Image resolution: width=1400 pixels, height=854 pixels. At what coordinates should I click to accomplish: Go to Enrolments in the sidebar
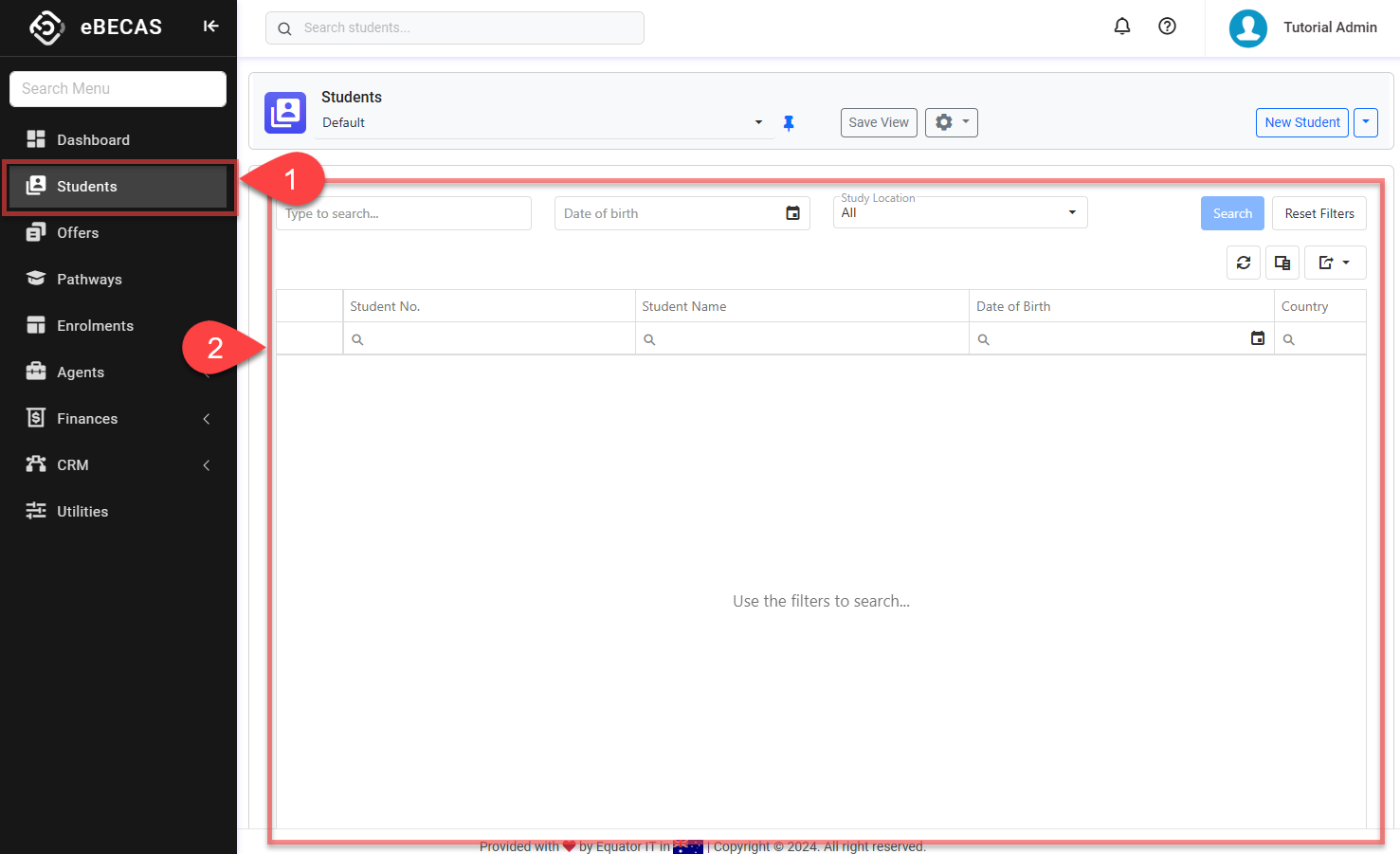(x=95, y=326)
